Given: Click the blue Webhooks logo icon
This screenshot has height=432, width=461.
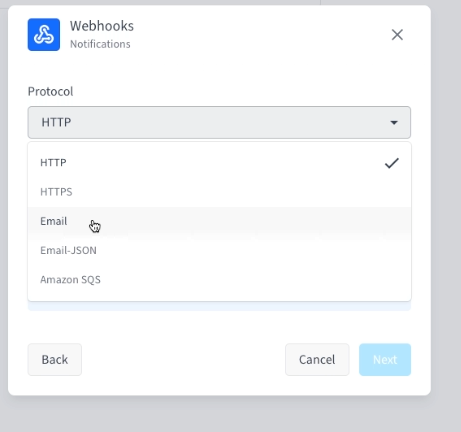Looking at the screenshot, I should pos(44,35).
